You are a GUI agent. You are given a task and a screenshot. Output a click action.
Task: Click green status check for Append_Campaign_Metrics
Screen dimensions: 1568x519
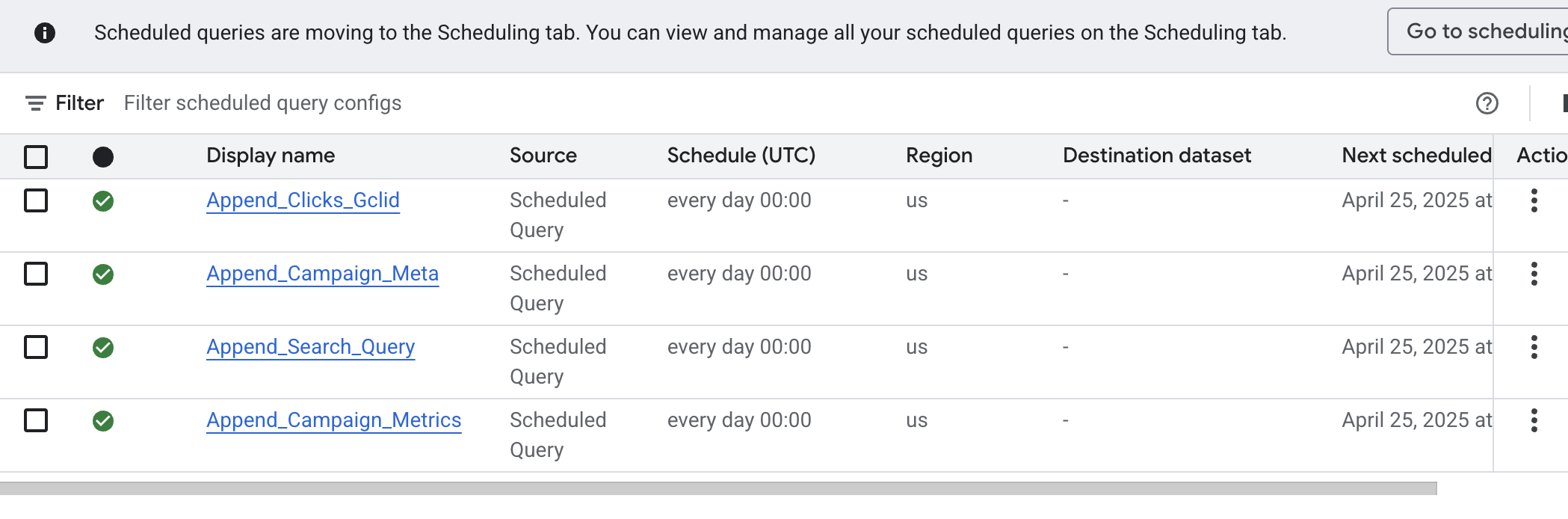(103, 421)
